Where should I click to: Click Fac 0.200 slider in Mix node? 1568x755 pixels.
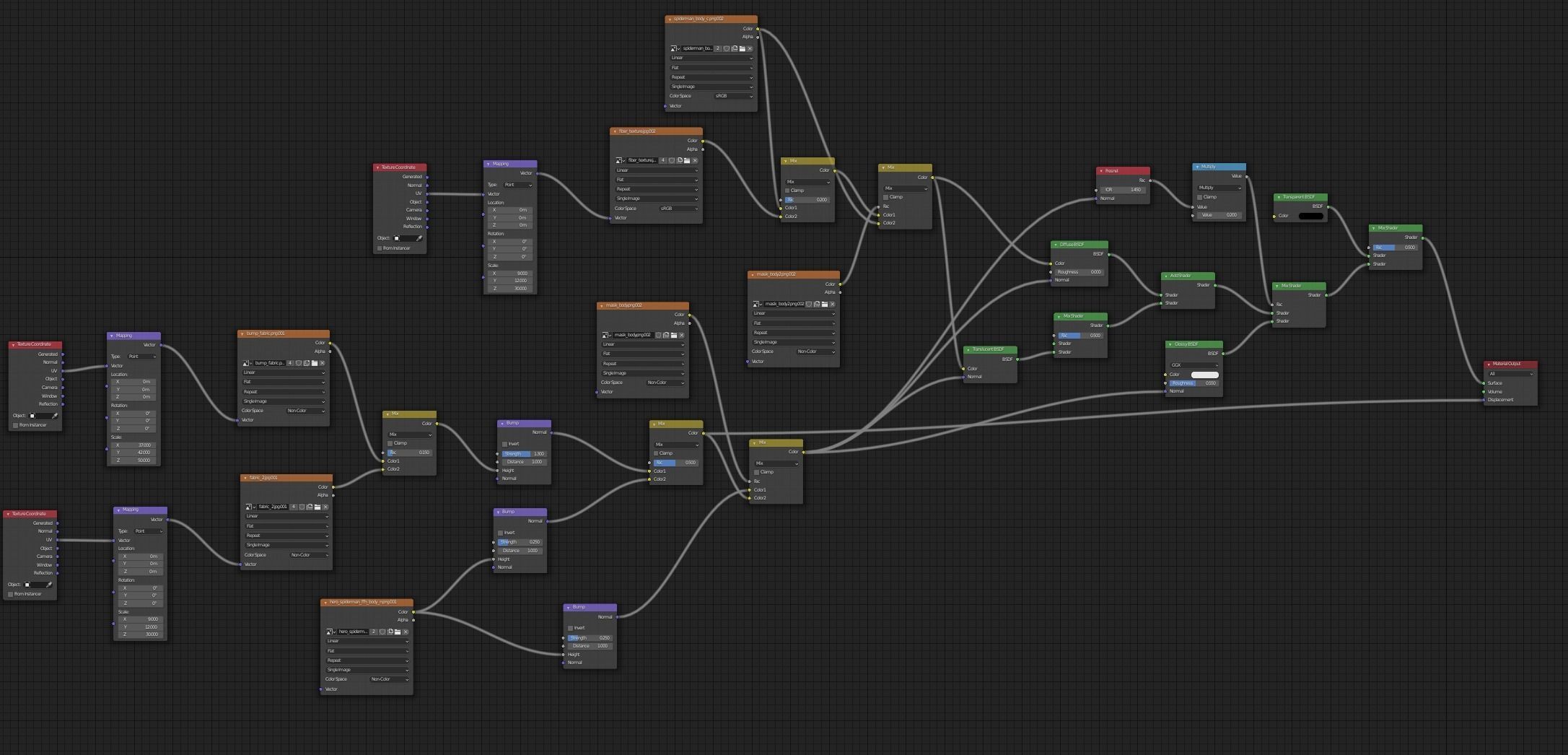pyautogui.click(x=807, y=200)
